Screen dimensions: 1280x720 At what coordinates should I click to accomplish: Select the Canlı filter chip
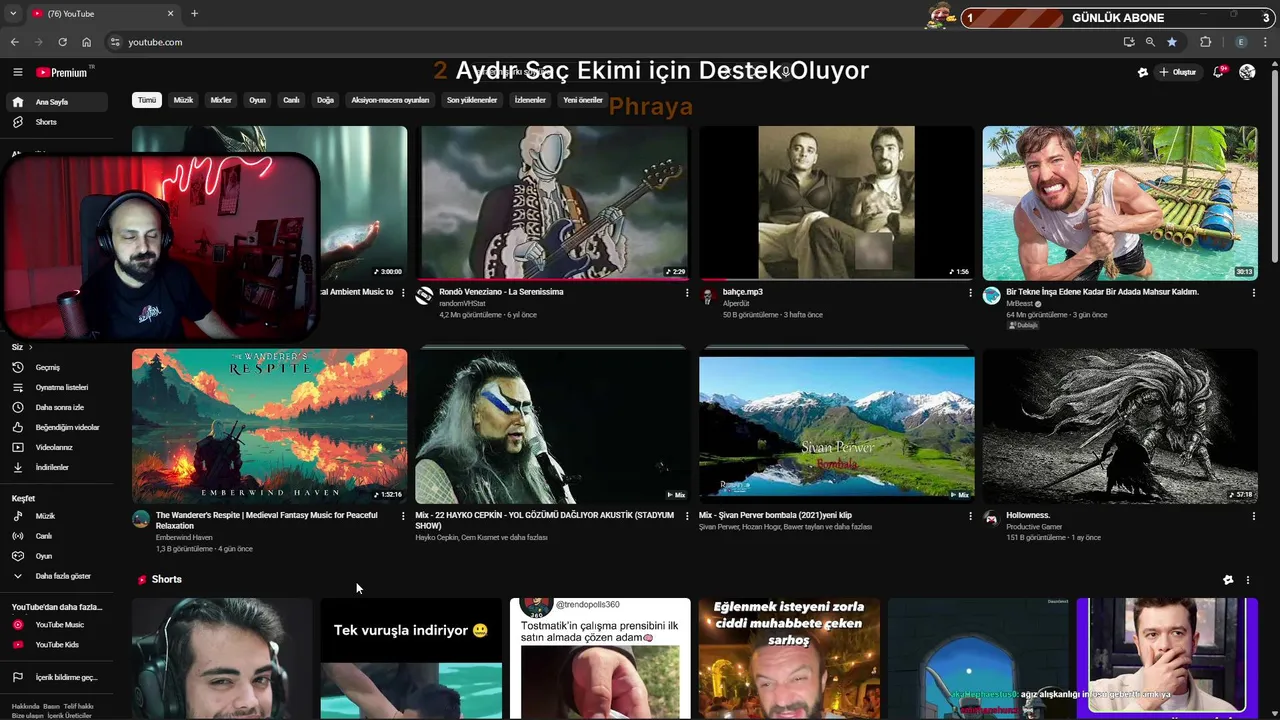pyautogui.click(x=291, y=100)
